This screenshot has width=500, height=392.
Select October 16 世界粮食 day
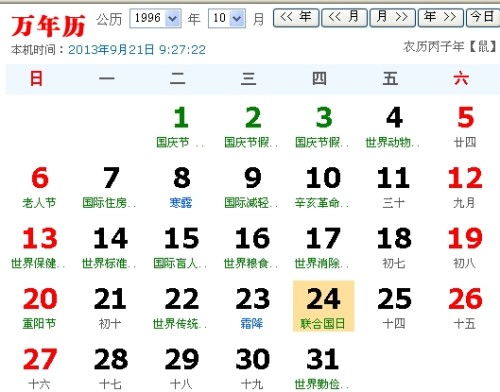[x=252, y=248]
